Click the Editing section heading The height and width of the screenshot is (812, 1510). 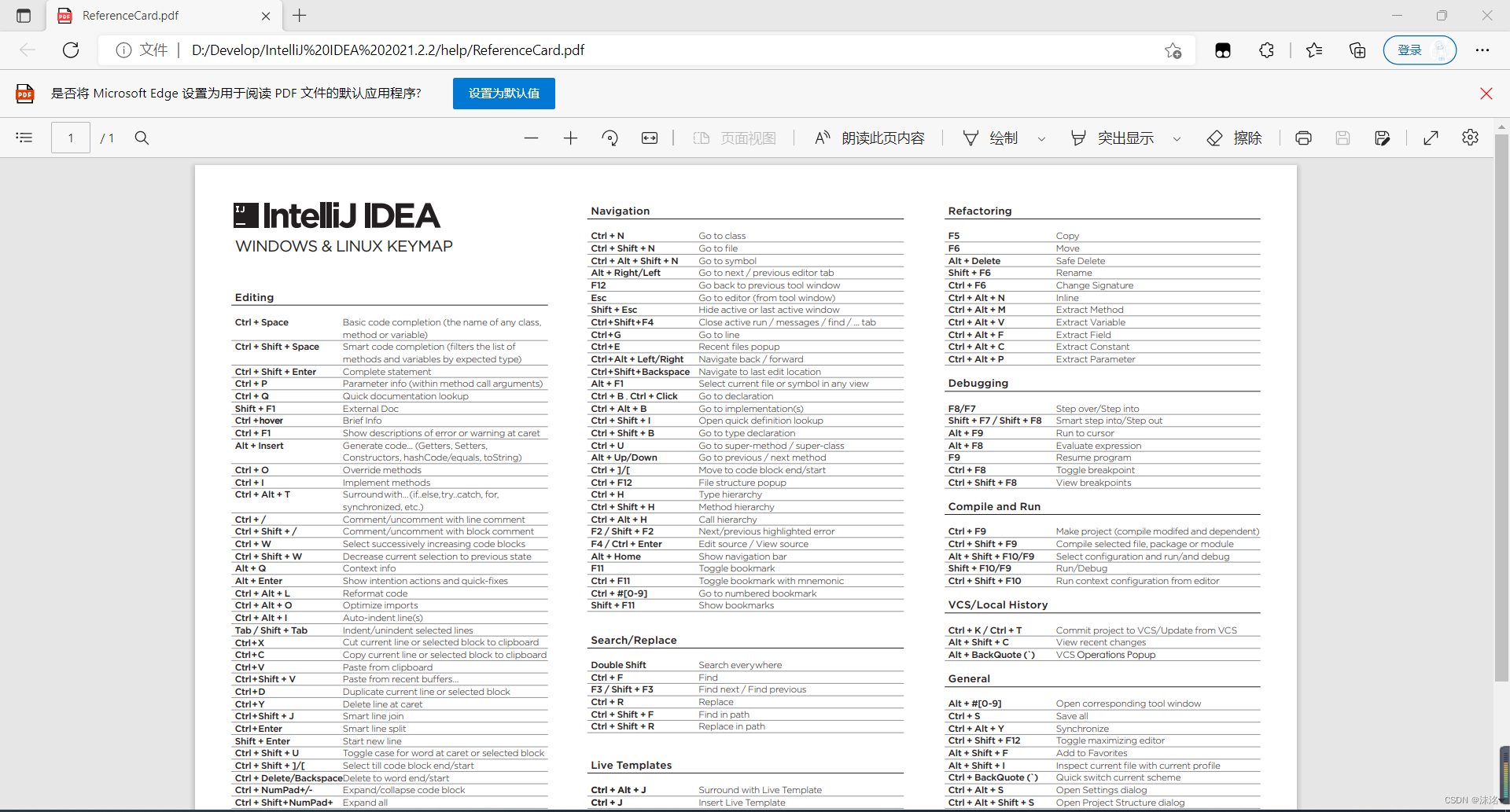[x=254, y=297]
